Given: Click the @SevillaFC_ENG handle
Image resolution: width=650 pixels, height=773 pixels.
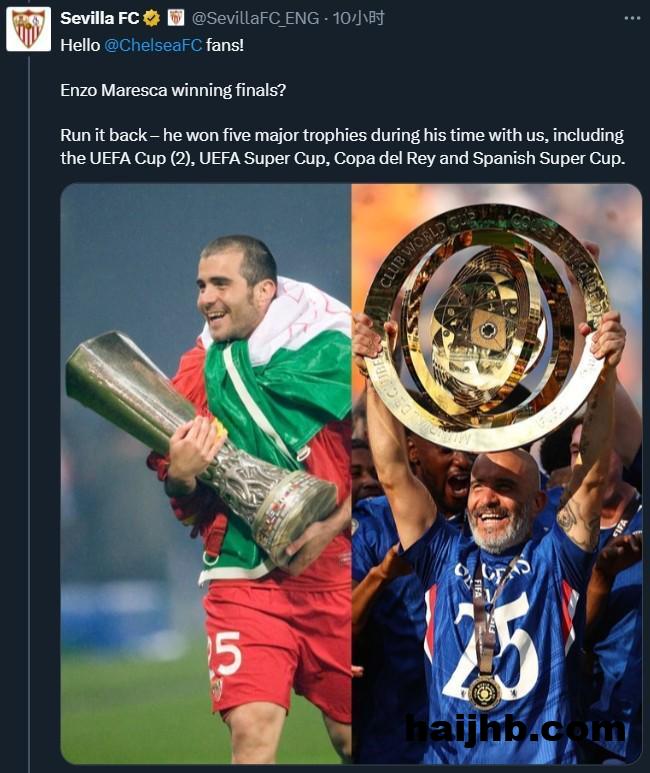Looking at the screenshot, I should pos(256,18).
